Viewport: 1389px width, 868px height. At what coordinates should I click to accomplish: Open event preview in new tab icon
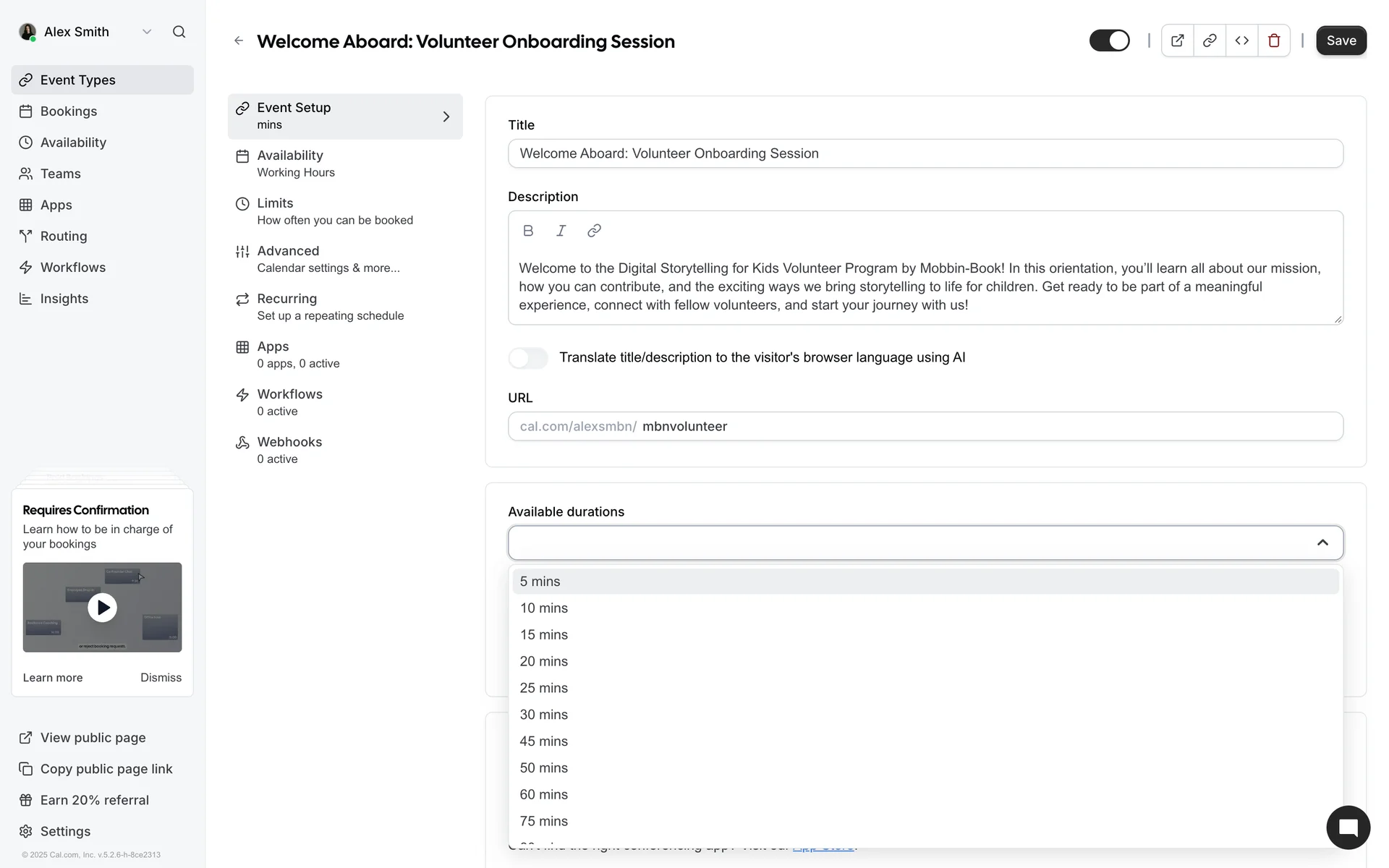(1177, 41)
